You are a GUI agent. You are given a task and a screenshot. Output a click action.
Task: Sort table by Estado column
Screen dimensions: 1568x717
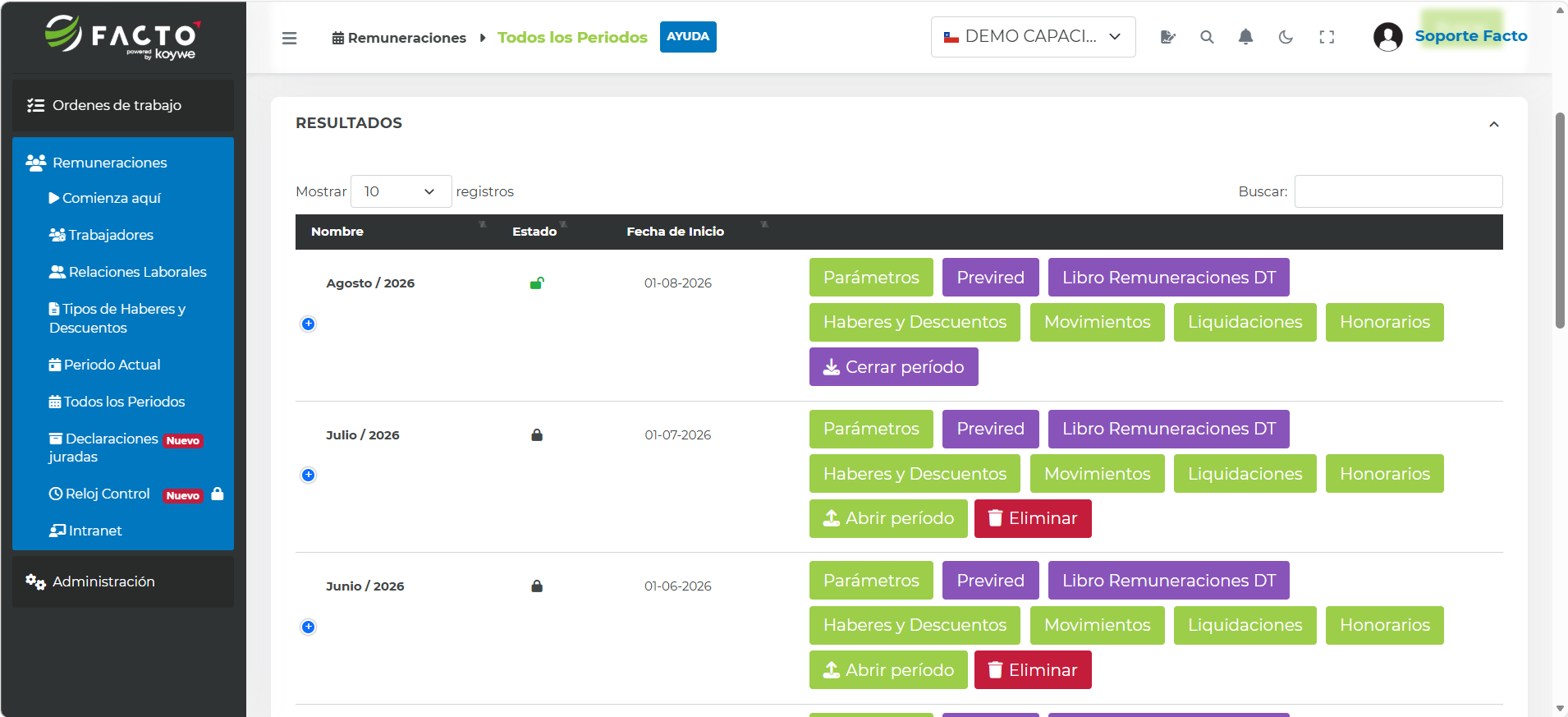pyautogui.click(x=536, y=232)
